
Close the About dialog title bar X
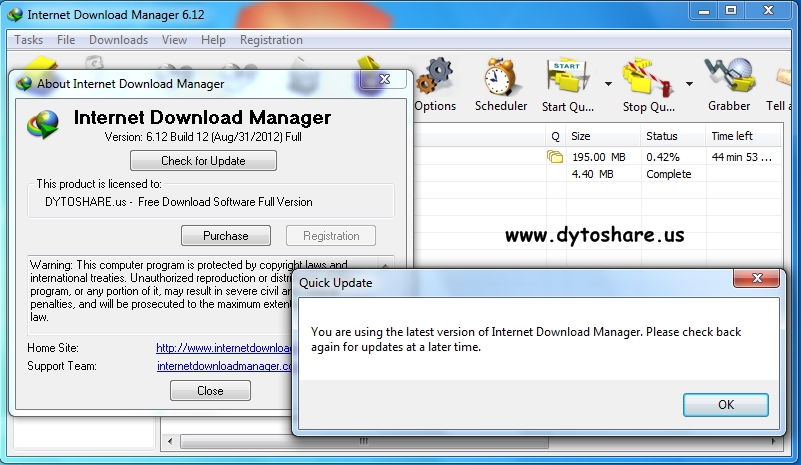(384, 79)
